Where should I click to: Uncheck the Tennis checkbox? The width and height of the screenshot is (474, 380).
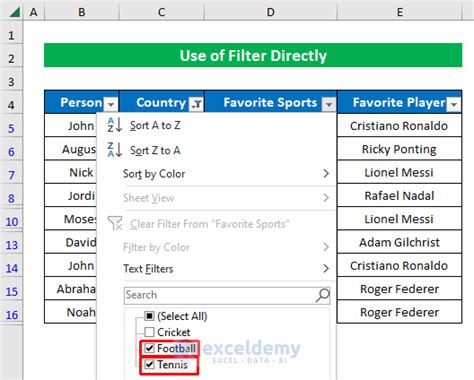click(149, 364)
